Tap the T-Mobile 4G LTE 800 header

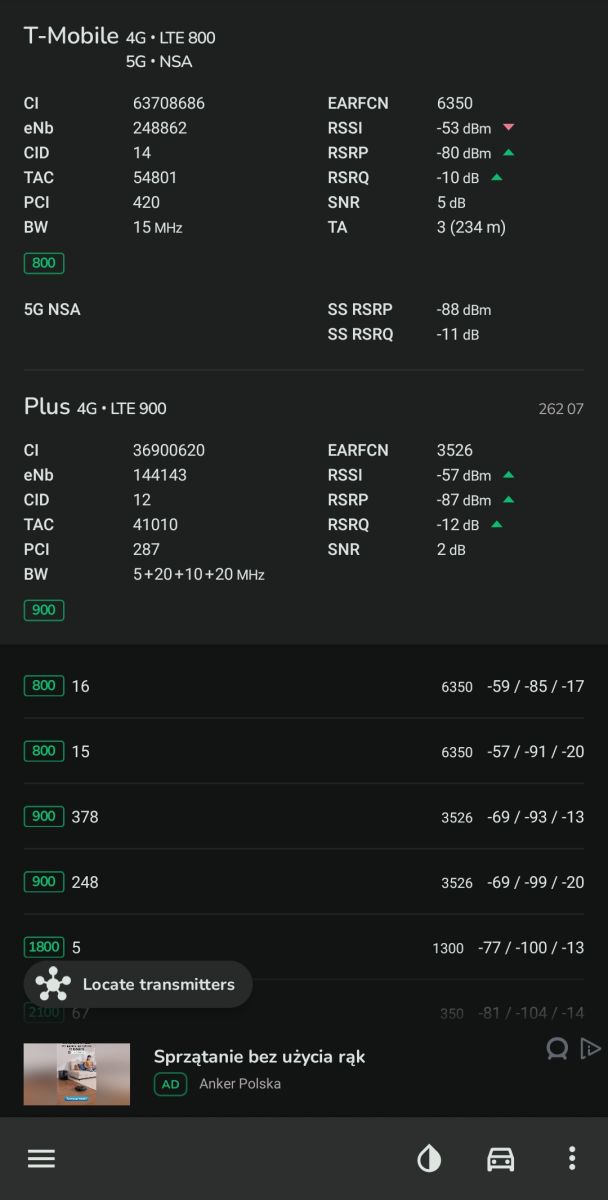(x=120, y=38)
